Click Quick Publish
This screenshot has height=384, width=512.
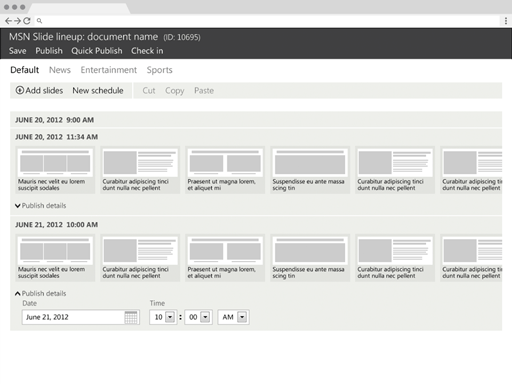tap(97, 51)
